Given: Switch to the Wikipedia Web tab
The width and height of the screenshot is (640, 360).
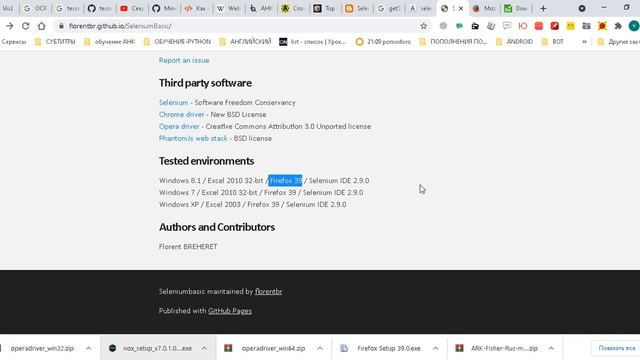Looking at the screenshot, I should (228, 8).
